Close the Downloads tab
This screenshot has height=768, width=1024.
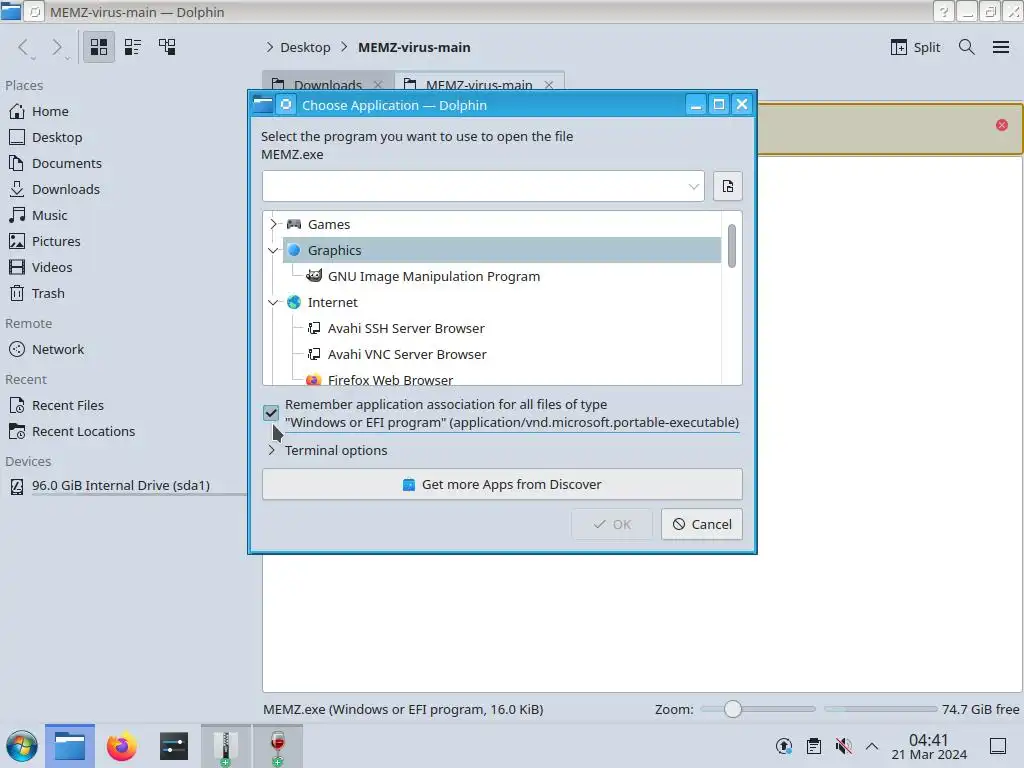(x=377, y=85)
